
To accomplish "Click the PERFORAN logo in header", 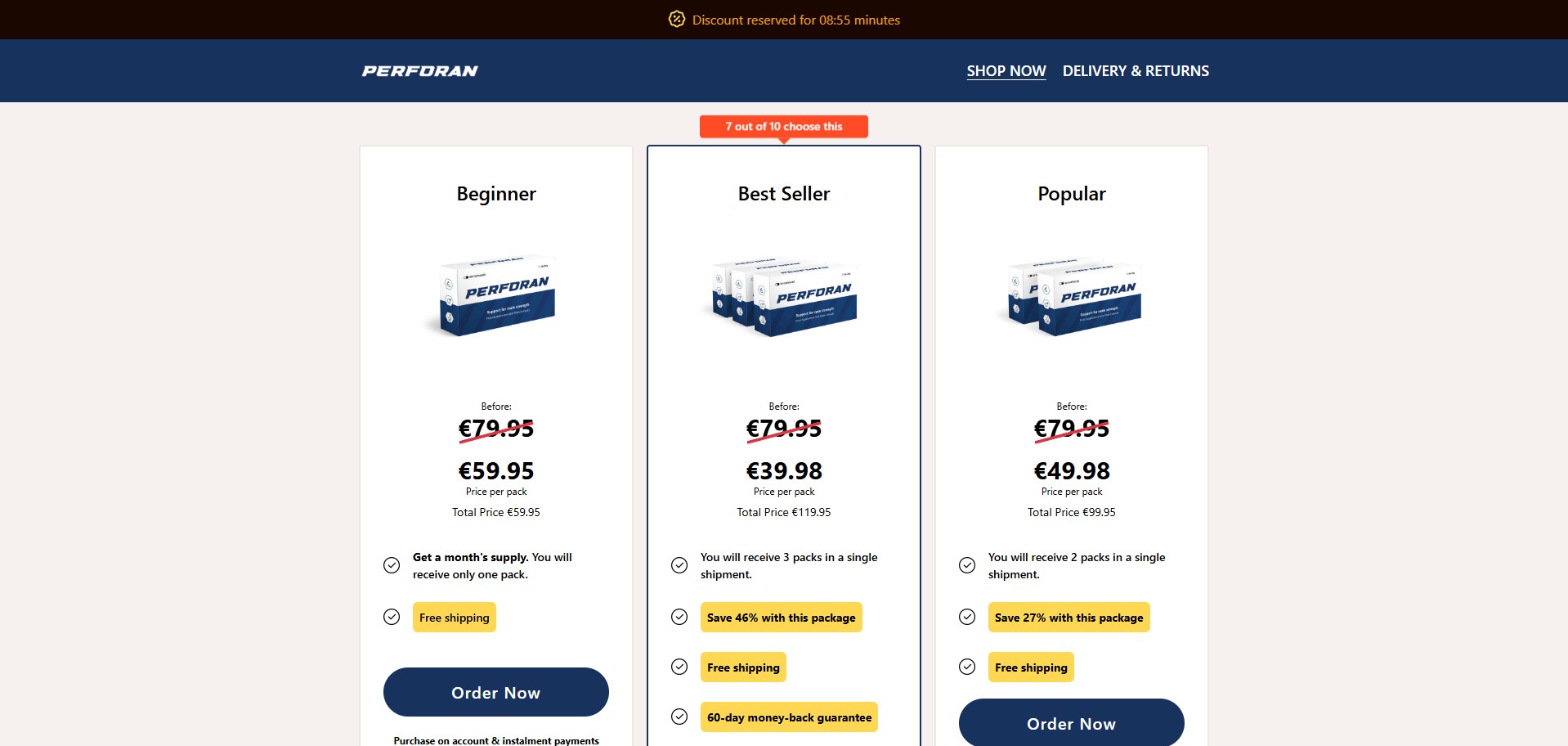I will (x=419, y=71).
